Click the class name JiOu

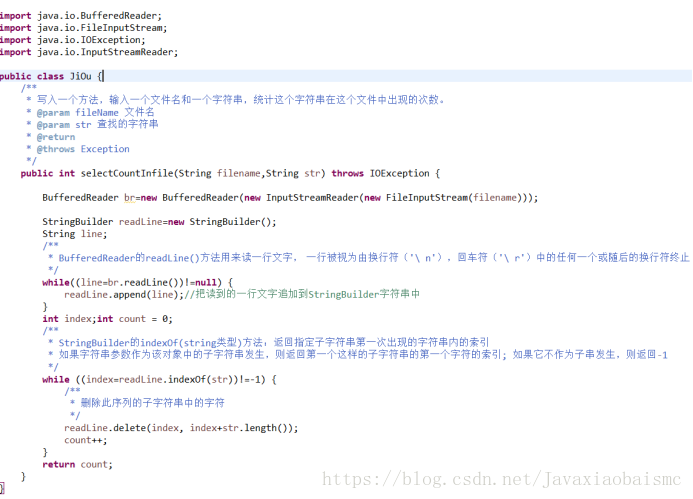point(80,76)
